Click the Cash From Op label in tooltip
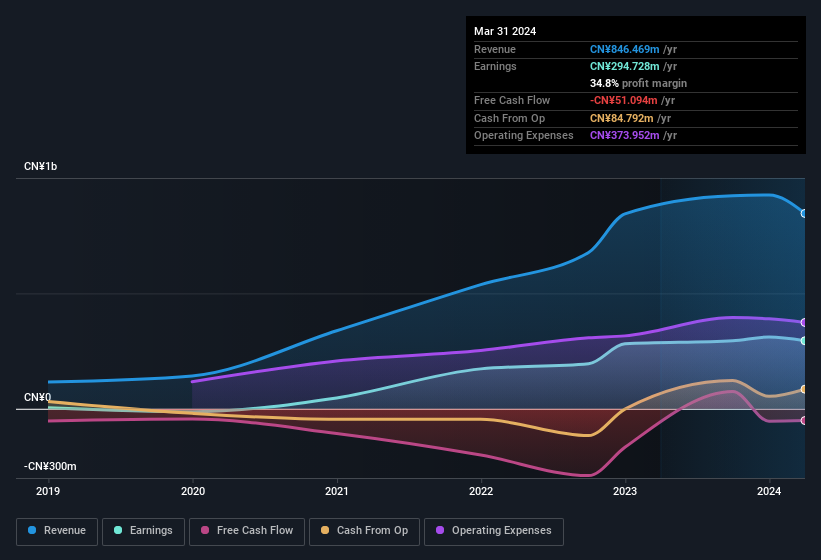This screenshot has height=560, width=821. tap(509, 118)
